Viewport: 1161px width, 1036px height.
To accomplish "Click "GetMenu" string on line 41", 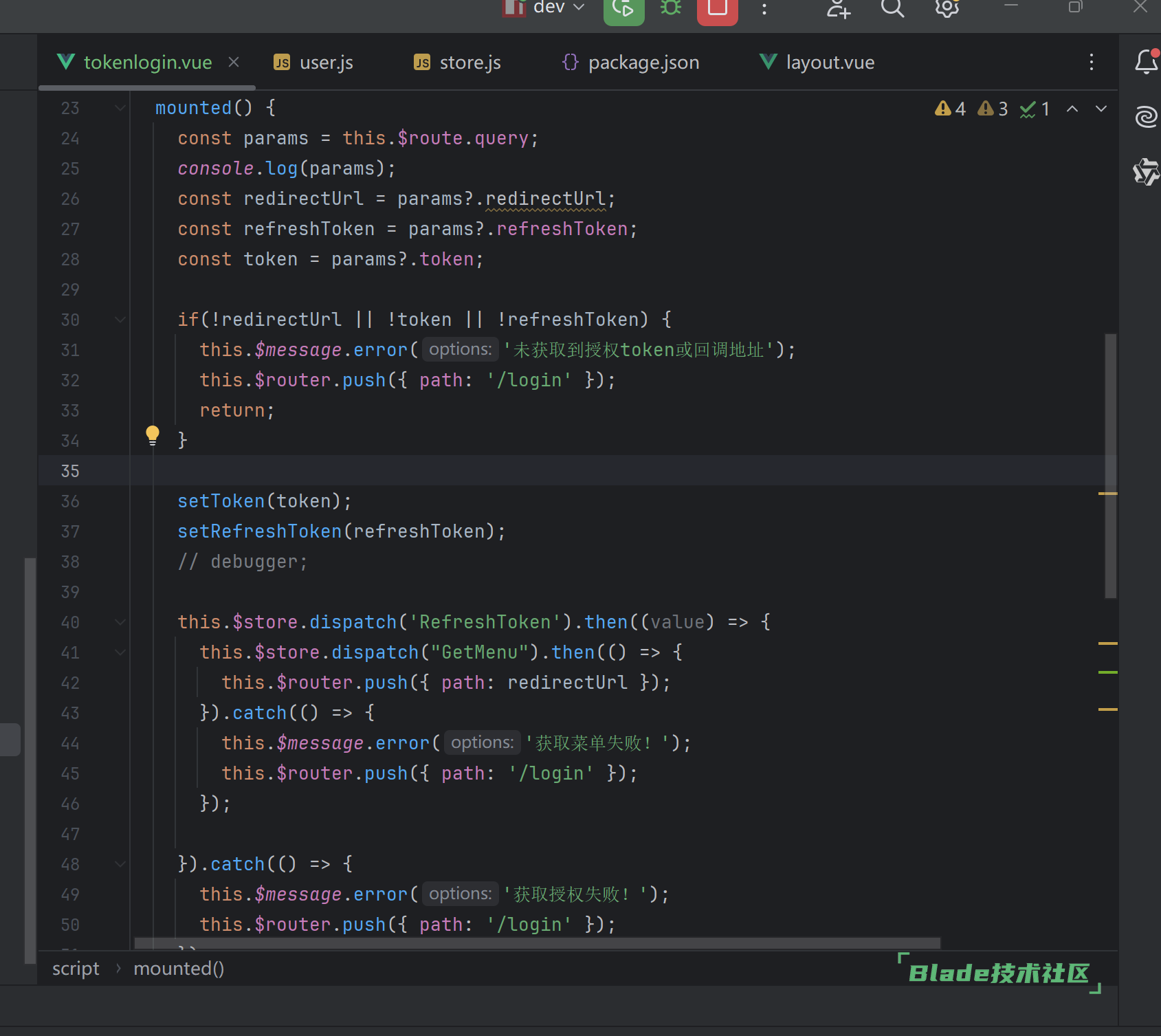I will point(480,652).
